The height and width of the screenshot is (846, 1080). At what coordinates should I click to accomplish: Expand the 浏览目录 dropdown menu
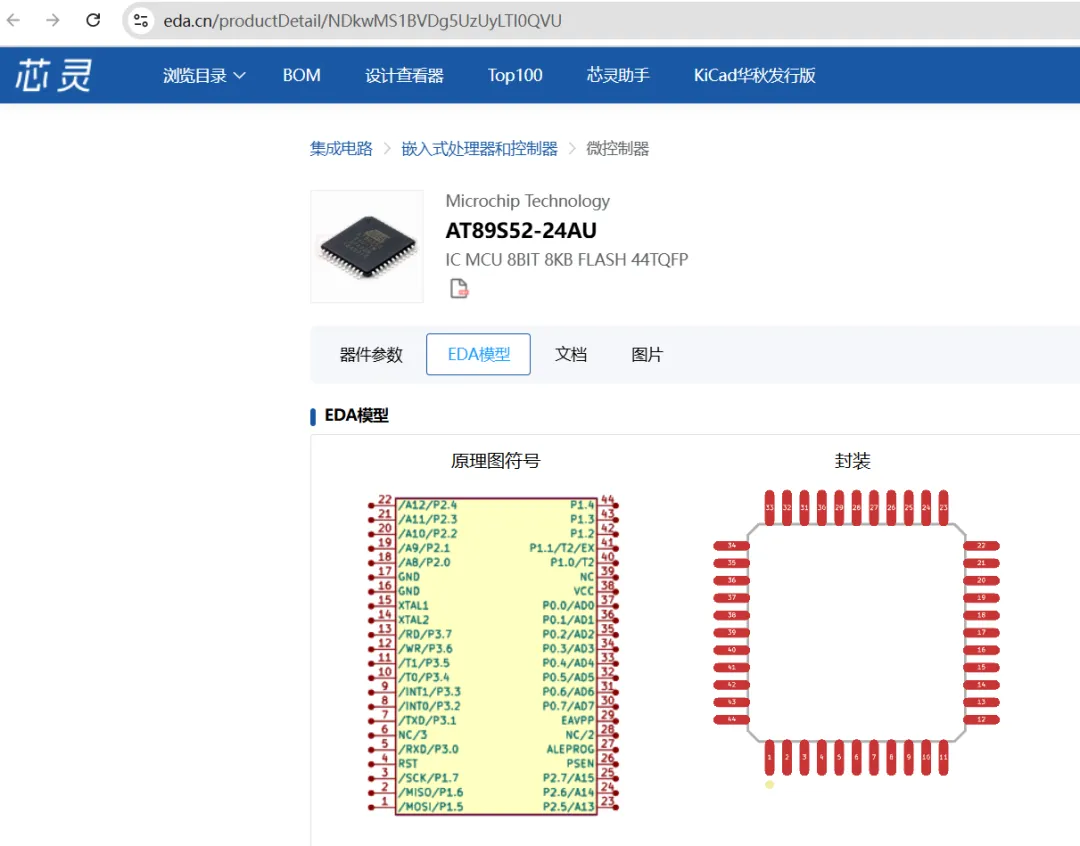pos(204,75)
